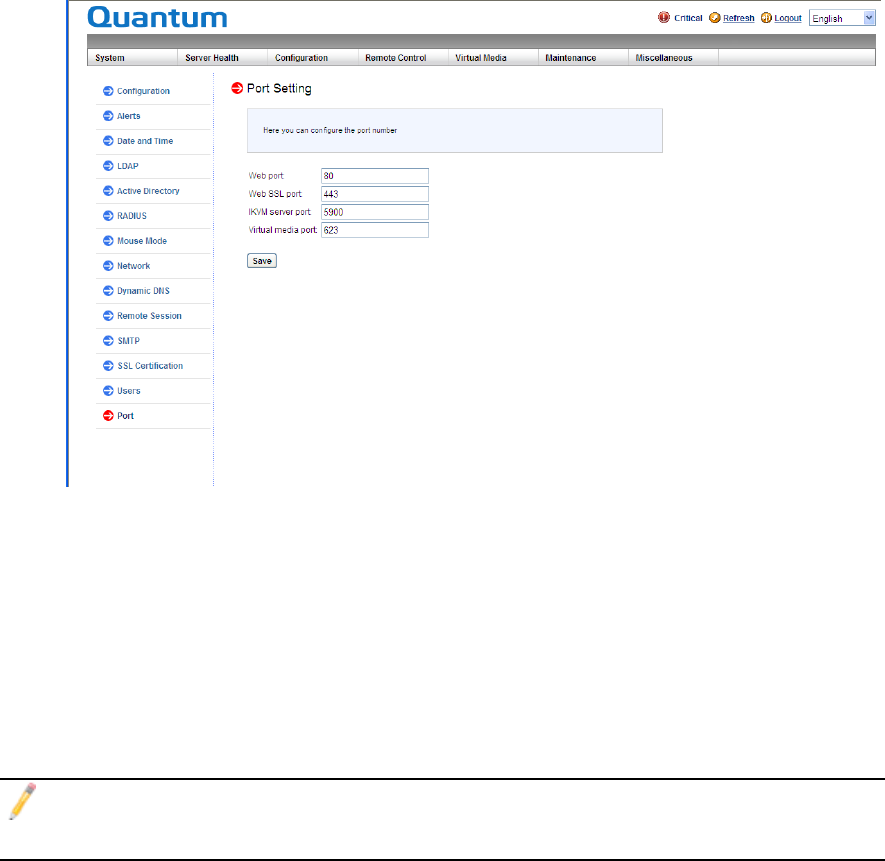
Task: Click the arrow icon beside Active Directory
Action: [x=108, y=191]
